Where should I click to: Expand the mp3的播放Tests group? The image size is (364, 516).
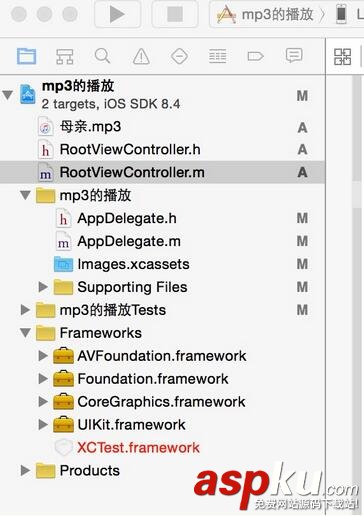click(25, 310)
